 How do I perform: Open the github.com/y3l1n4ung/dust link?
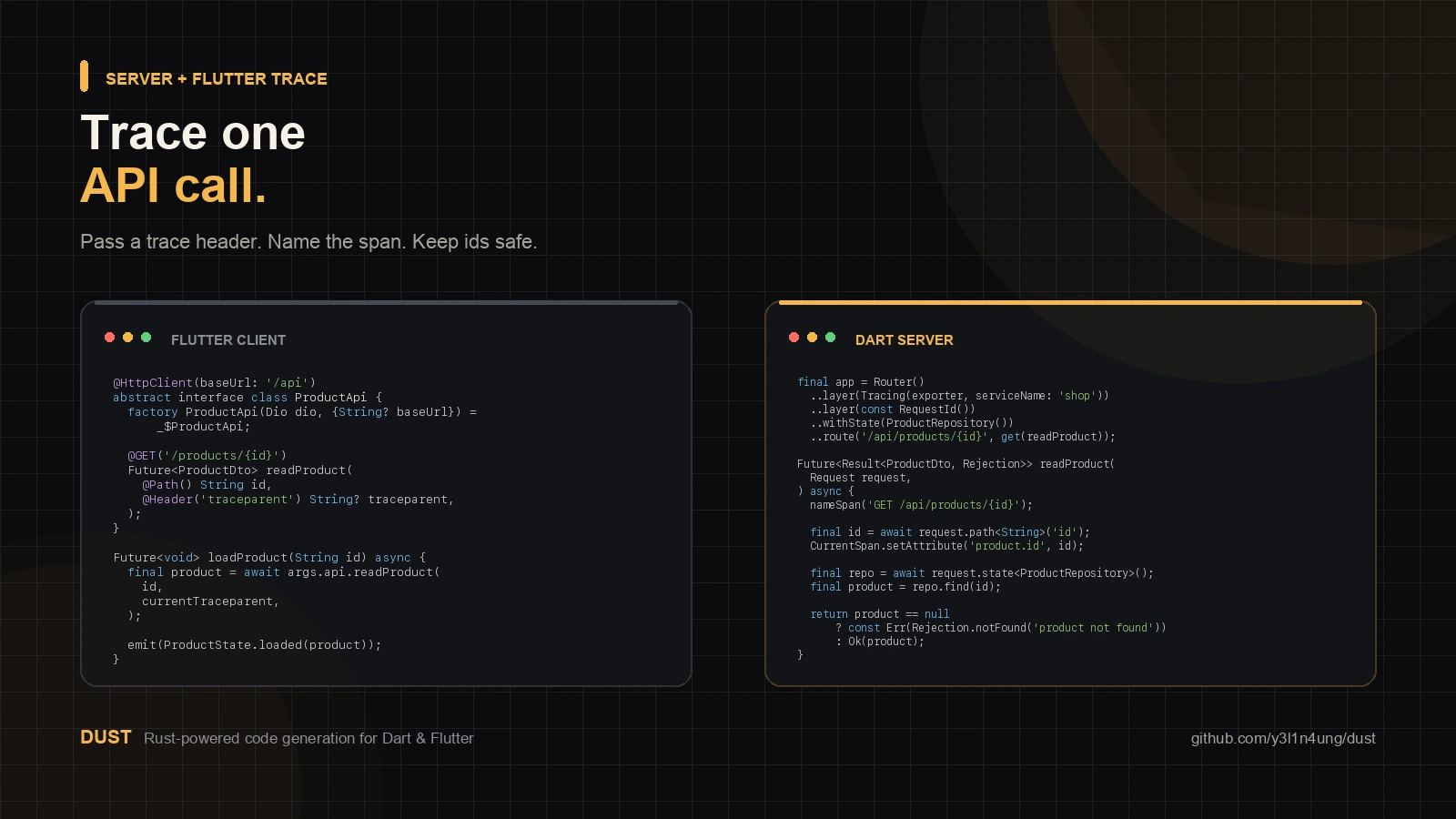(1283, 739)
